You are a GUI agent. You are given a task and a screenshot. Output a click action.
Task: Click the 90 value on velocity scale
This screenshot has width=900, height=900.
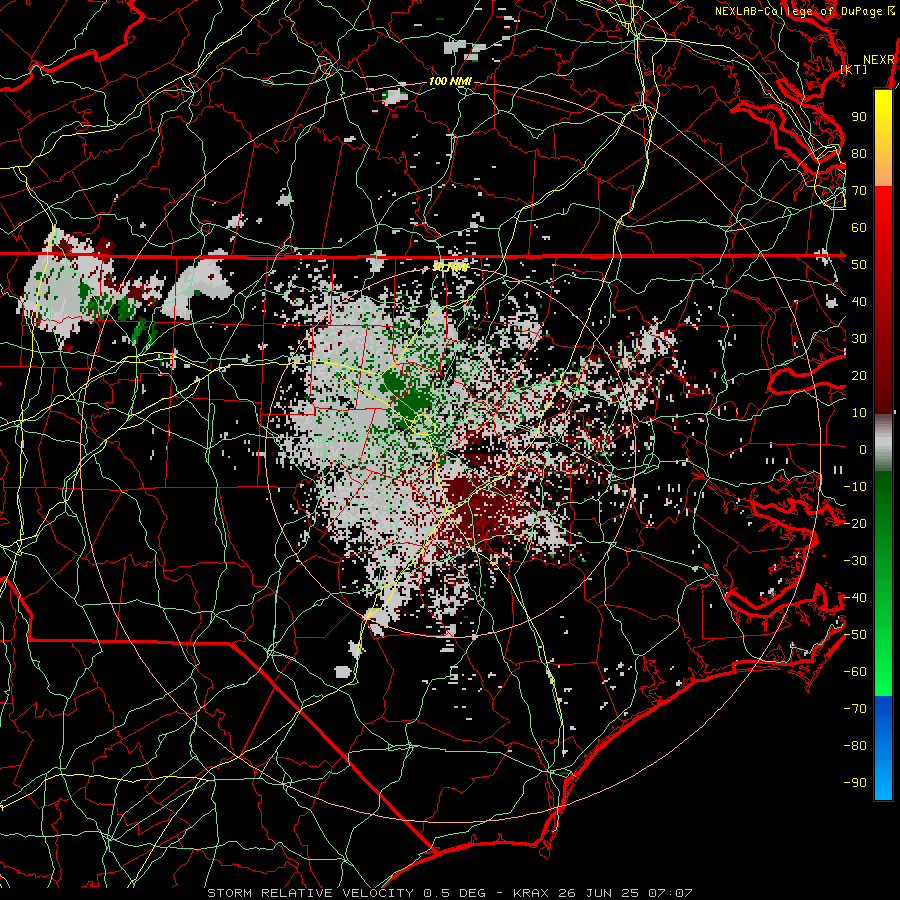pos(859,117)
